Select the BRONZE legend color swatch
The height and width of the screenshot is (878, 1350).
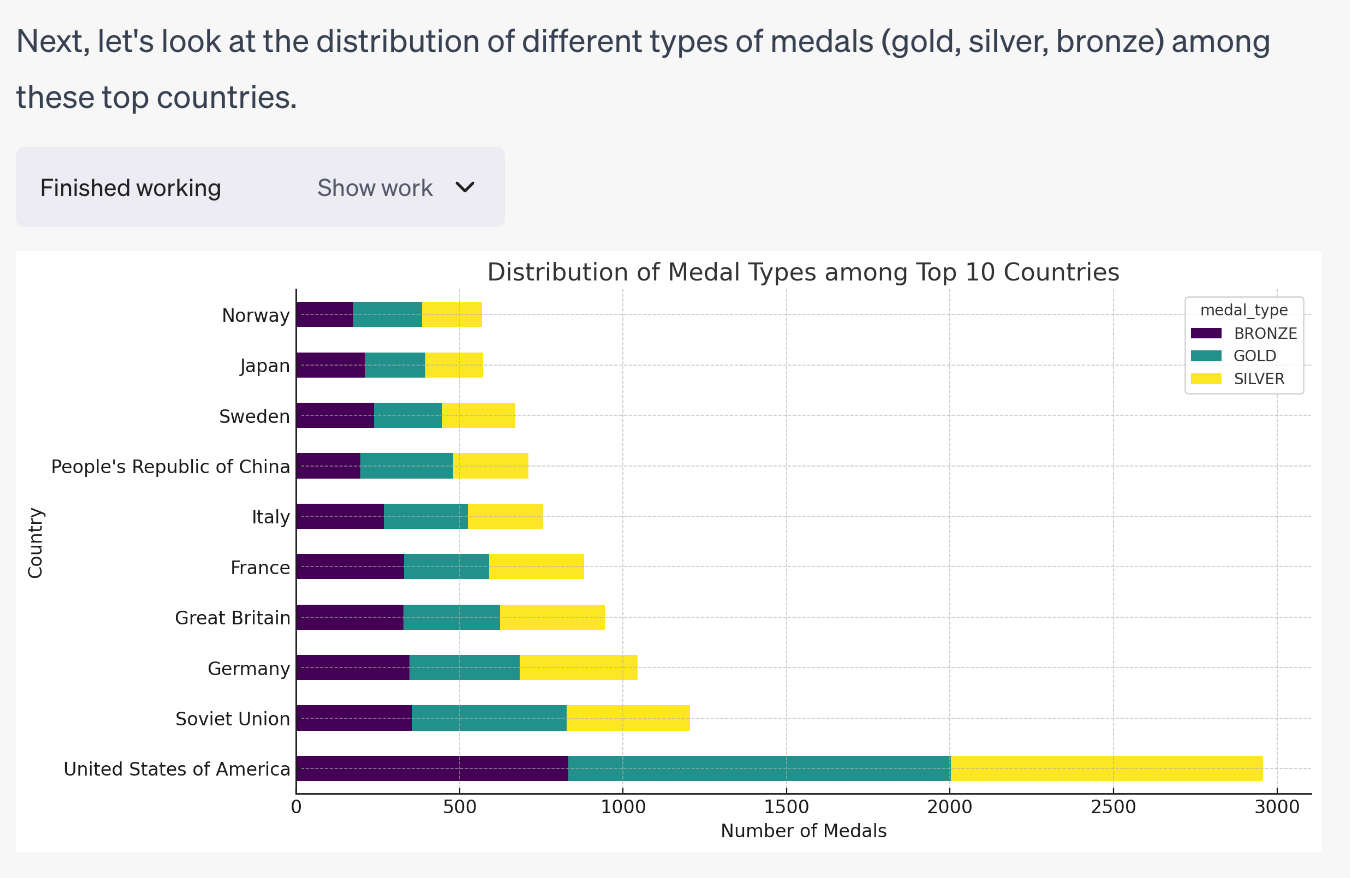pos(1206,333)
